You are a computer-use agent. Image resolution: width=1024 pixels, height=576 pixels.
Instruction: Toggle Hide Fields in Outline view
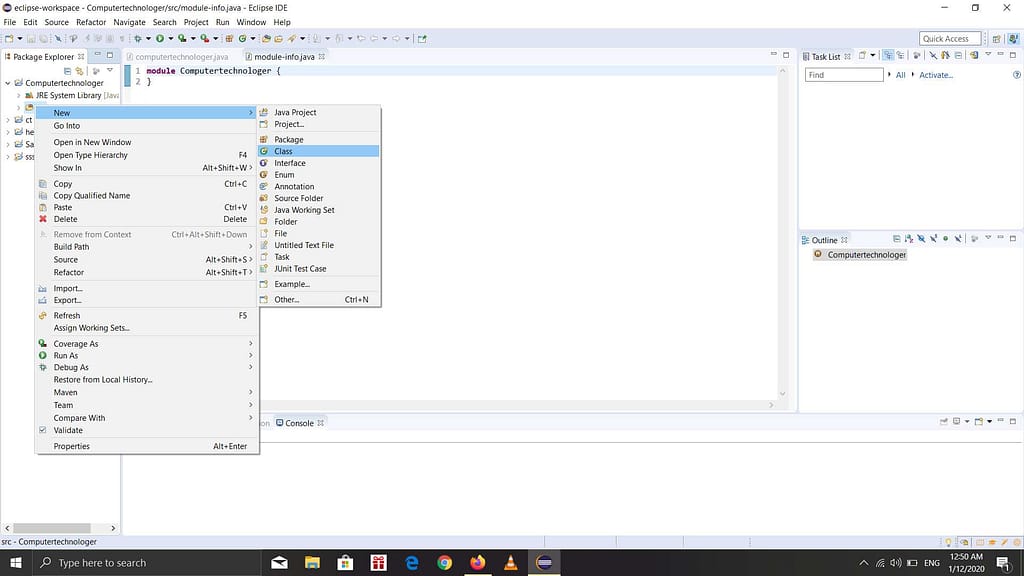921,239
